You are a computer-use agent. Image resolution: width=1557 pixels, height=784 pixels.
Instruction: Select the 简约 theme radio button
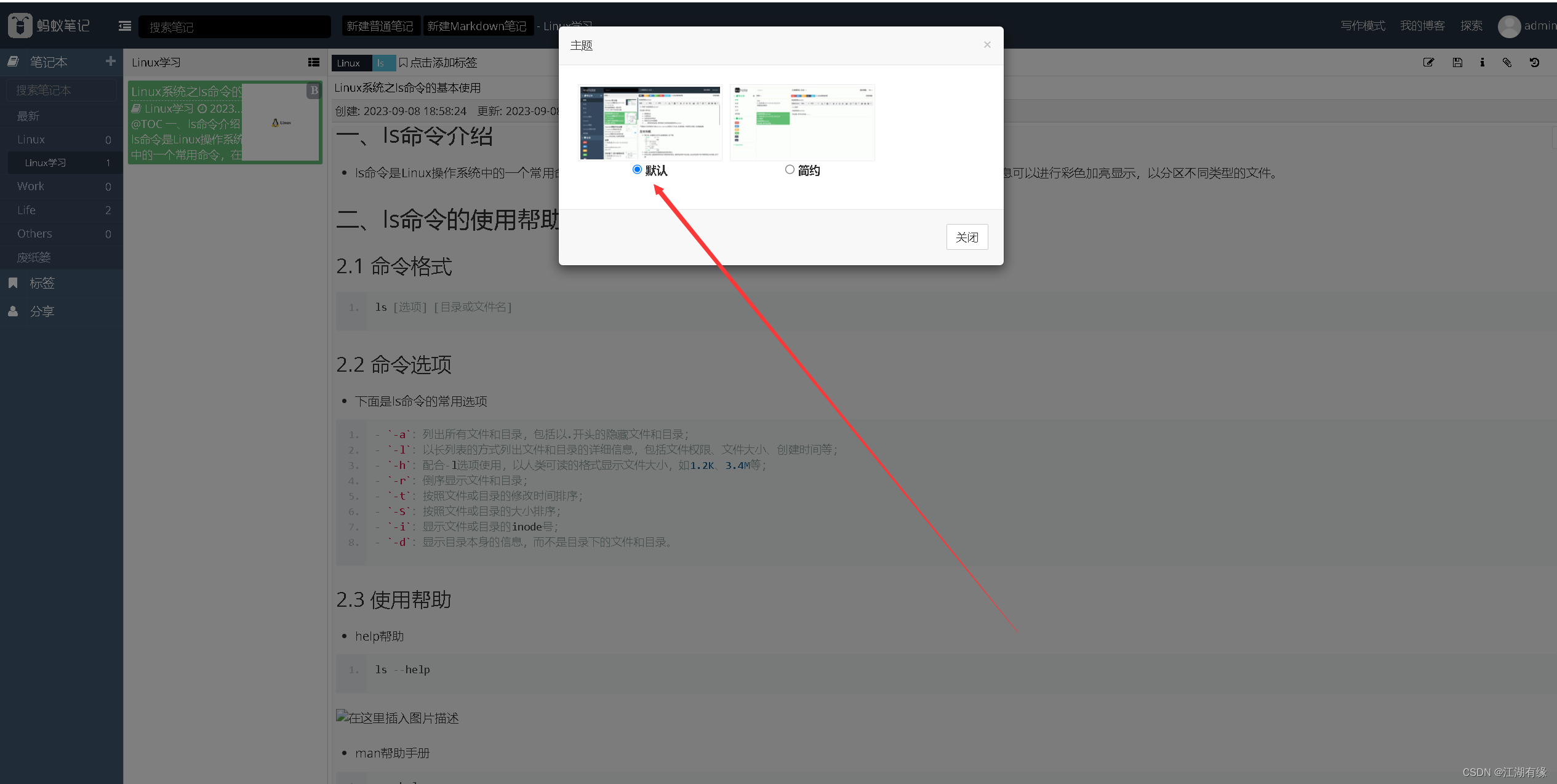789,170
